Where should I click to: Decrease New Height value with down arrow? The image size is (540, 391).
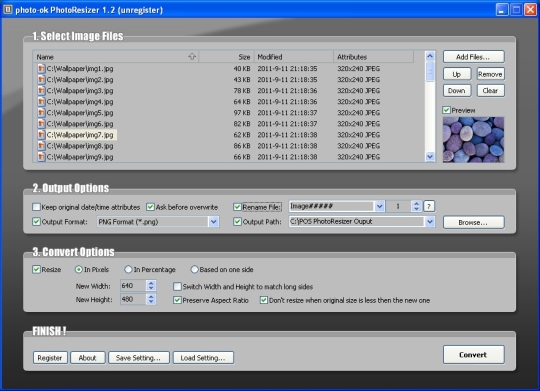pyautogui.click(x=151, y=302)
